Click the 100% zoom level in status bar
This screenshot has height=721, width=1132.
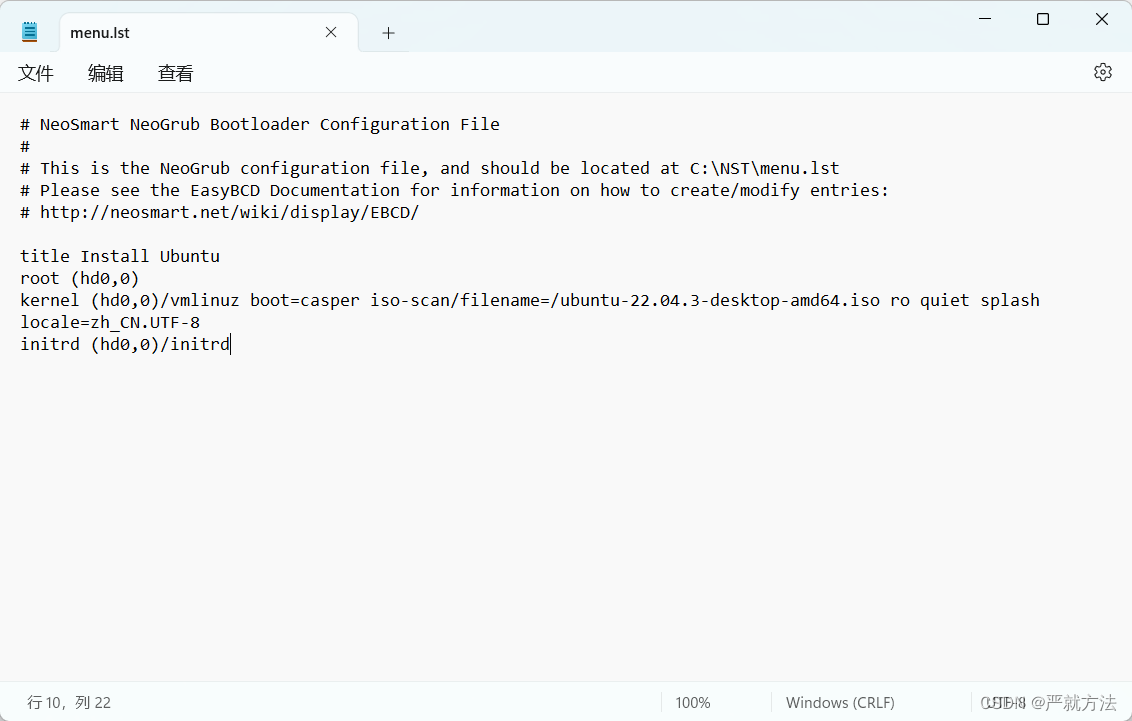693,702
